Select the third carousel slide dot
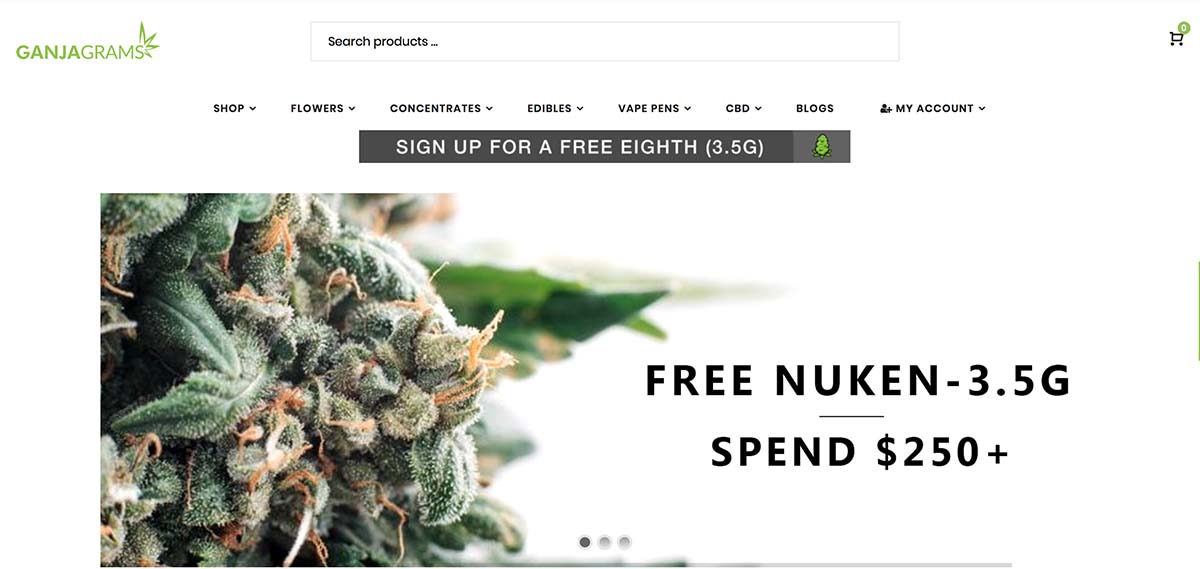This screenshot has width=1200, height=569. (625, 542)
